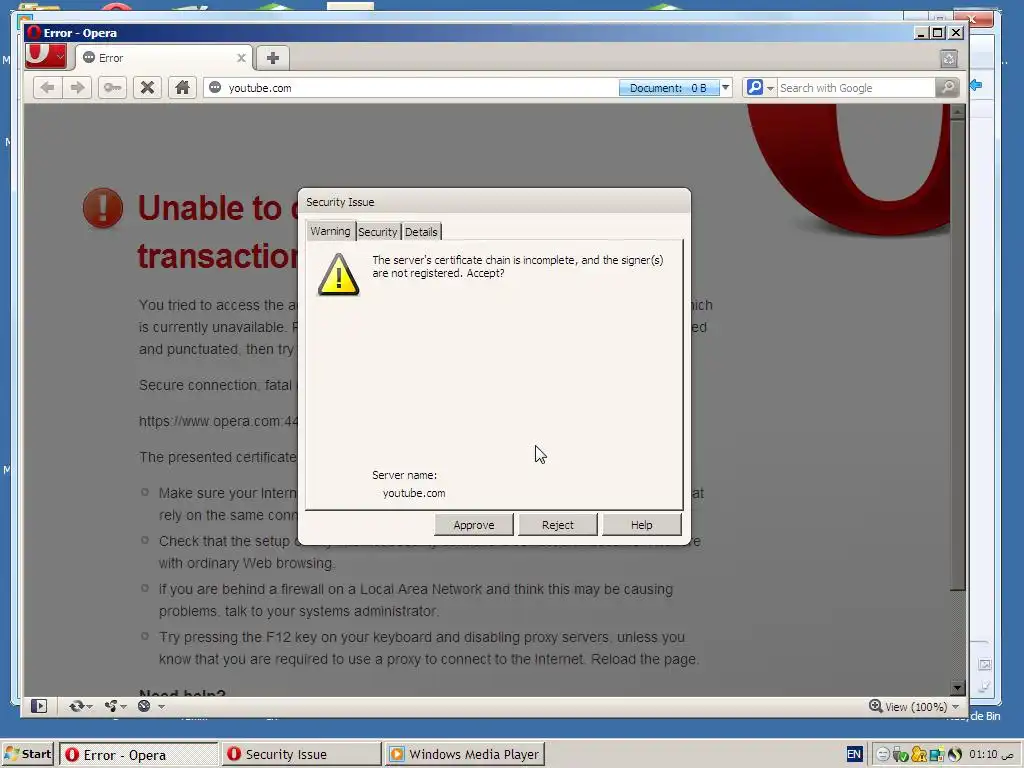
Task: Click the first gray system tray icon
Action: click(x=882, y=754)
